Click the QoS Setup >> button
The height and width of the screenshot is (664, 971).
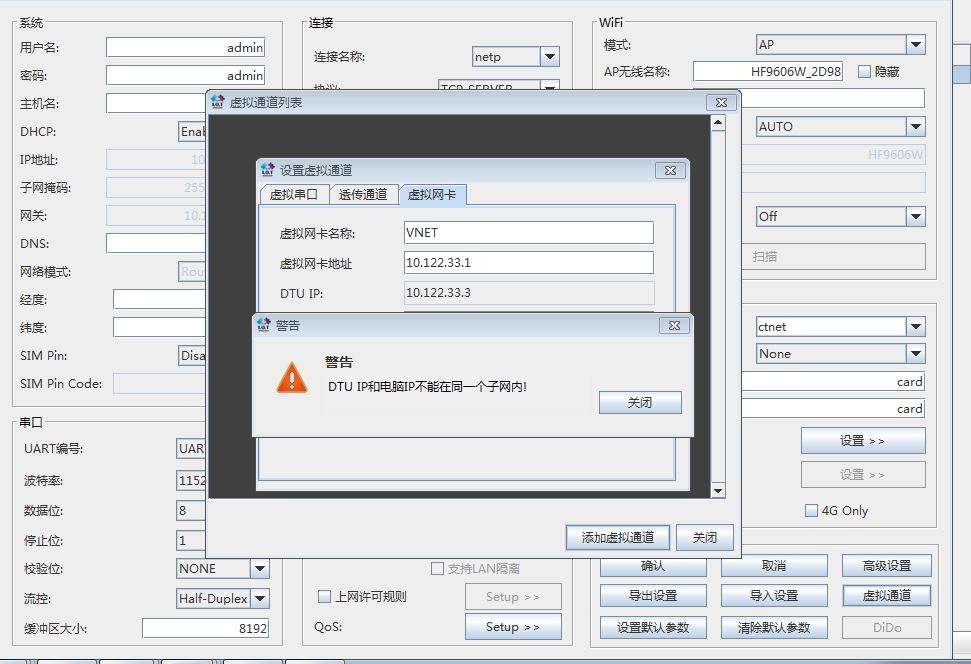[513, 627]
